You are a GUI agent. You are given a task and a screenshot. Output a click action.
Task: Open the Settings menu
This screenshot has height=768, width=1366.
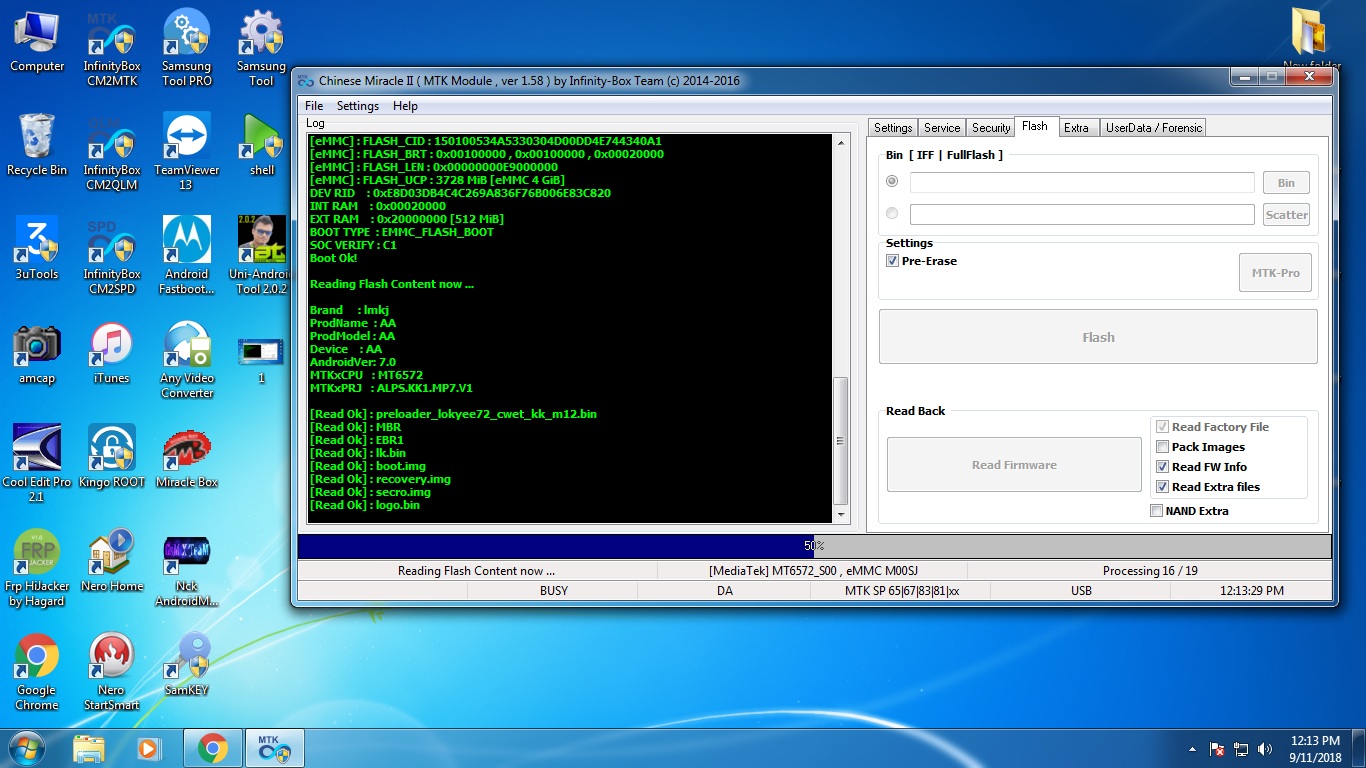coord(358,106)
